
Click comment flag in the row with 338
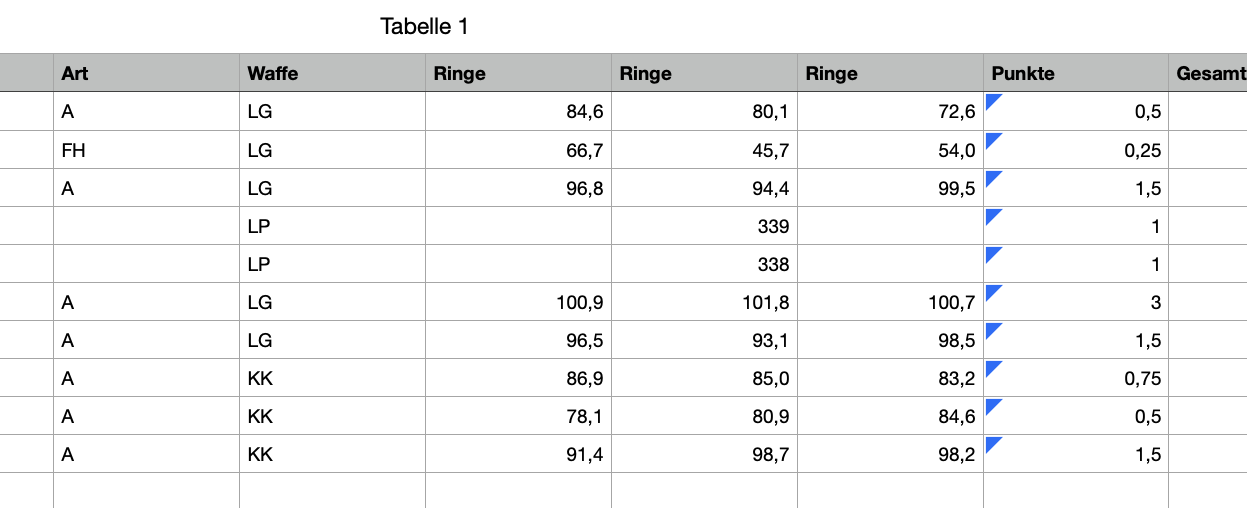992,253
